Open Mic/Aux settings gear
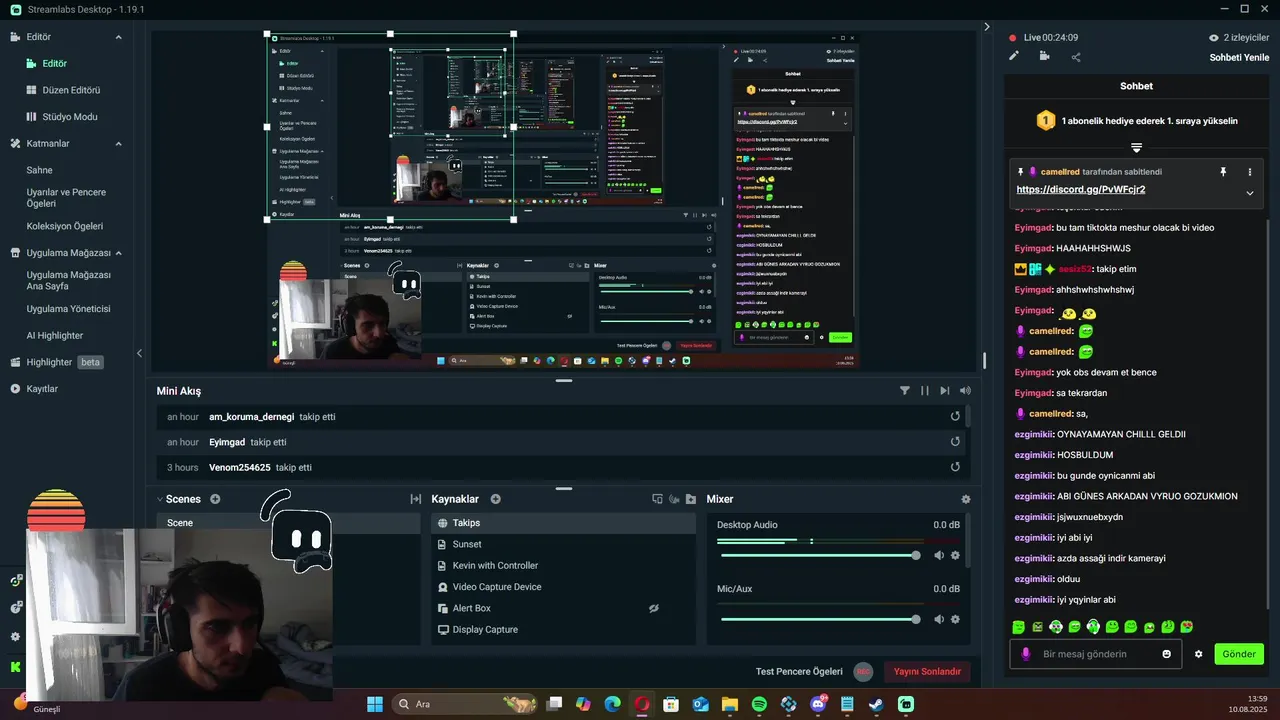 coord(955,619)
